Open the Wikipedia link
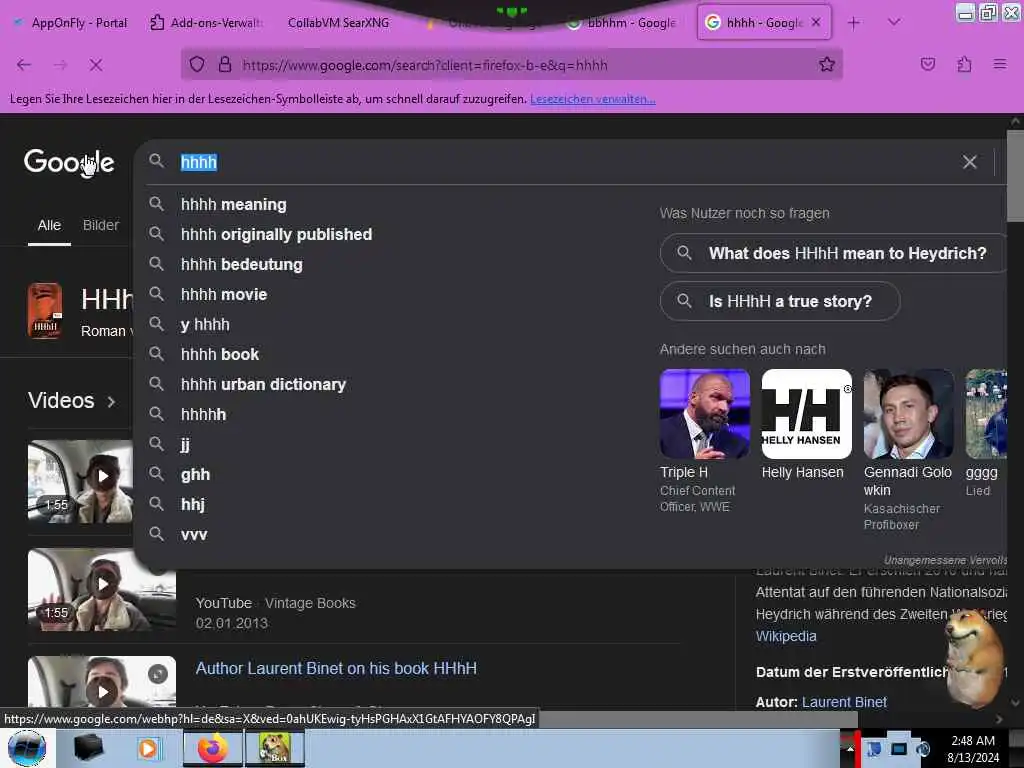This screenshot has width=1024, height=768. [786, 636]
